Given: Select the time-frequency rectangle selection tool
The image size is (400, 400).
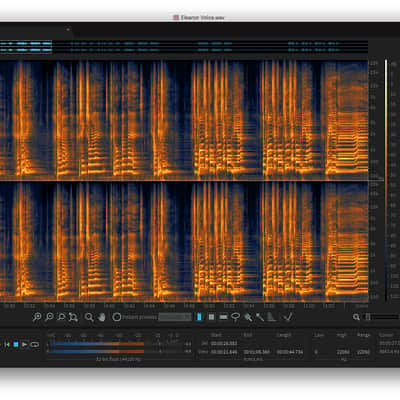Looking at the screenshot, I should (x=211, y=317).
